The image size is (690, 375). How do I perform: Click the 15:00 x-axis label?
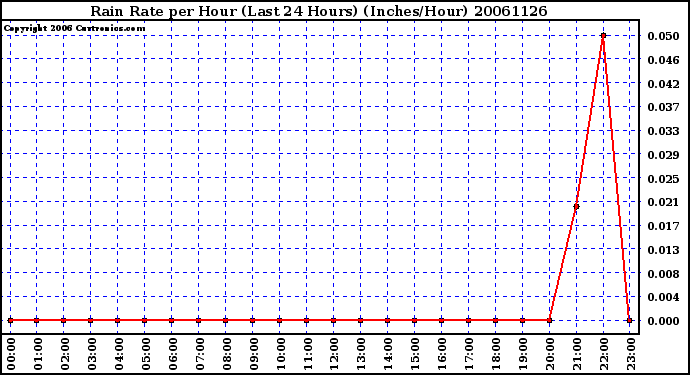coord(415,354)
